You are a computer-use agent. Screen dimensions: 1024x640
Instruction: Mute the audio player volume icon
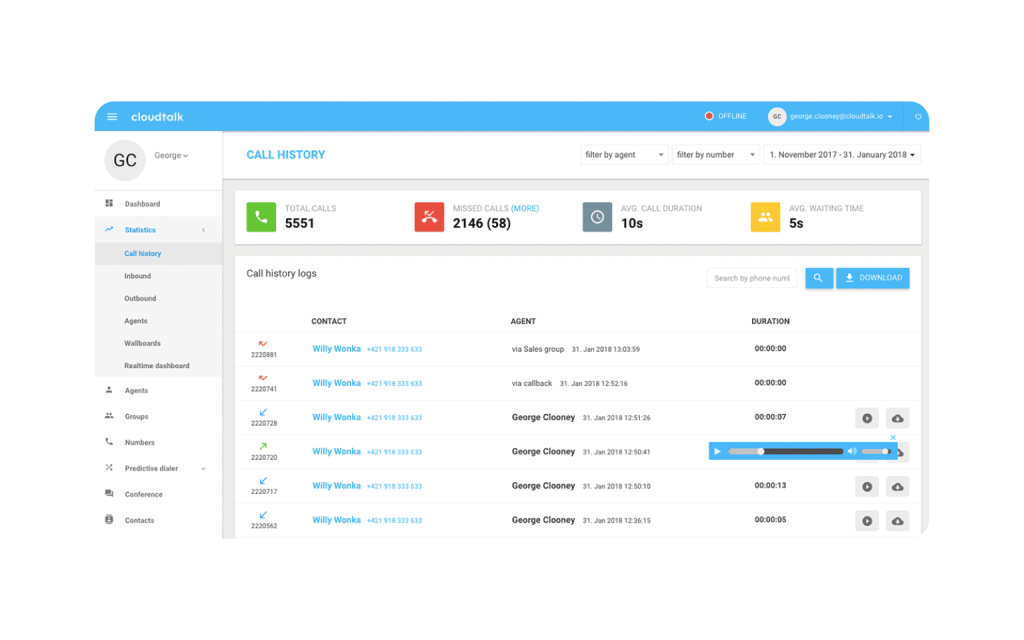click(x=851, y=451)
